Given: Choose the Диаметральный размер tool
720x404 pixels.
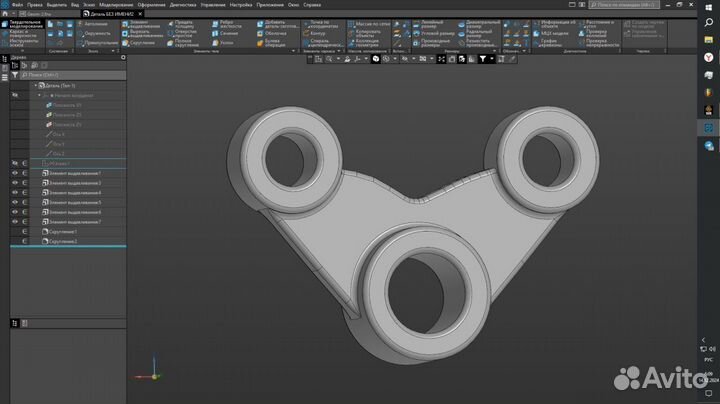Looking at the screenshot, I should pos(479,24).
